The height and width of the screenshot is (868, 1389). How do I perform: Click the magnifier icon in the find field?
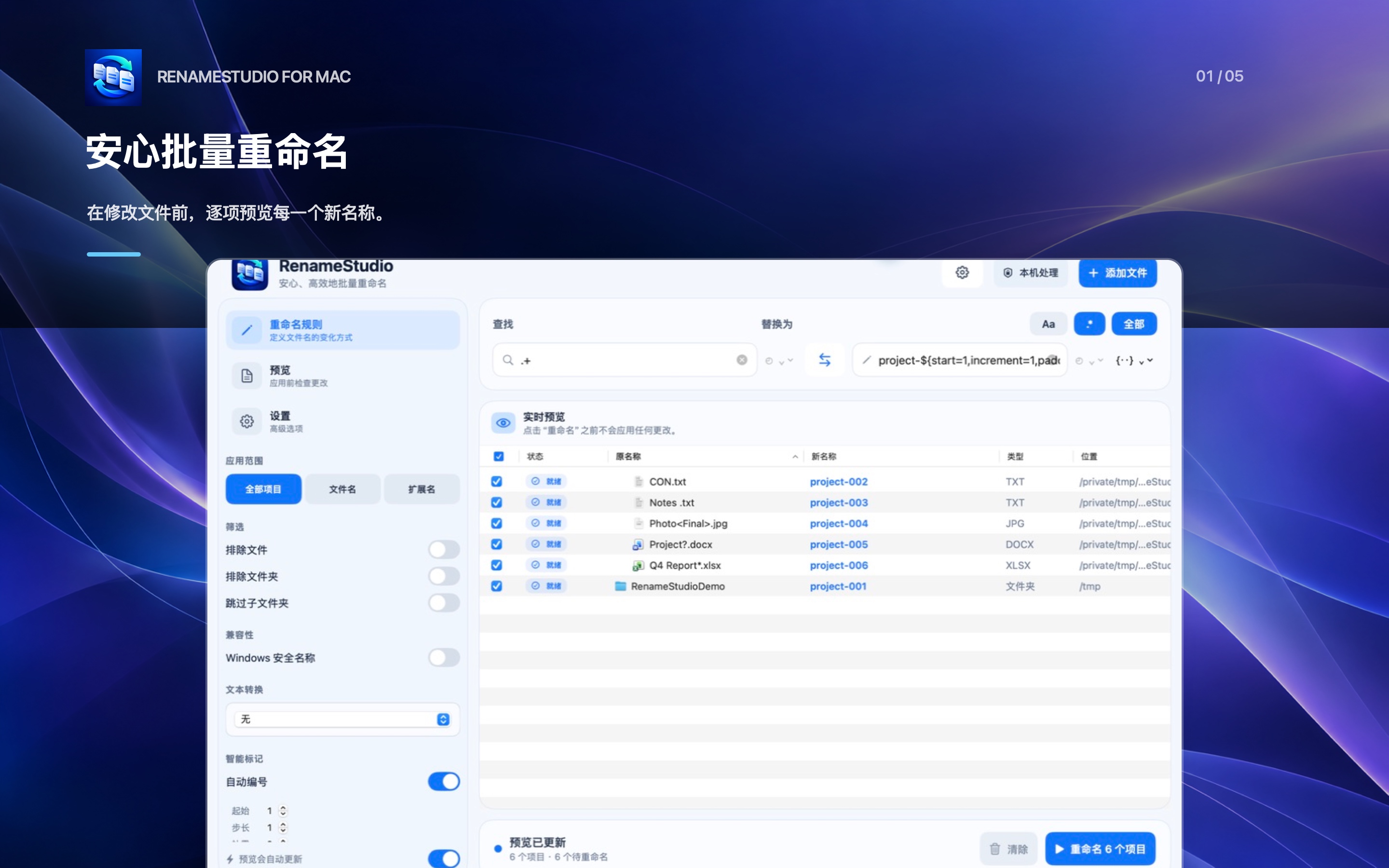pyautogui.click(x=508, y=360)
